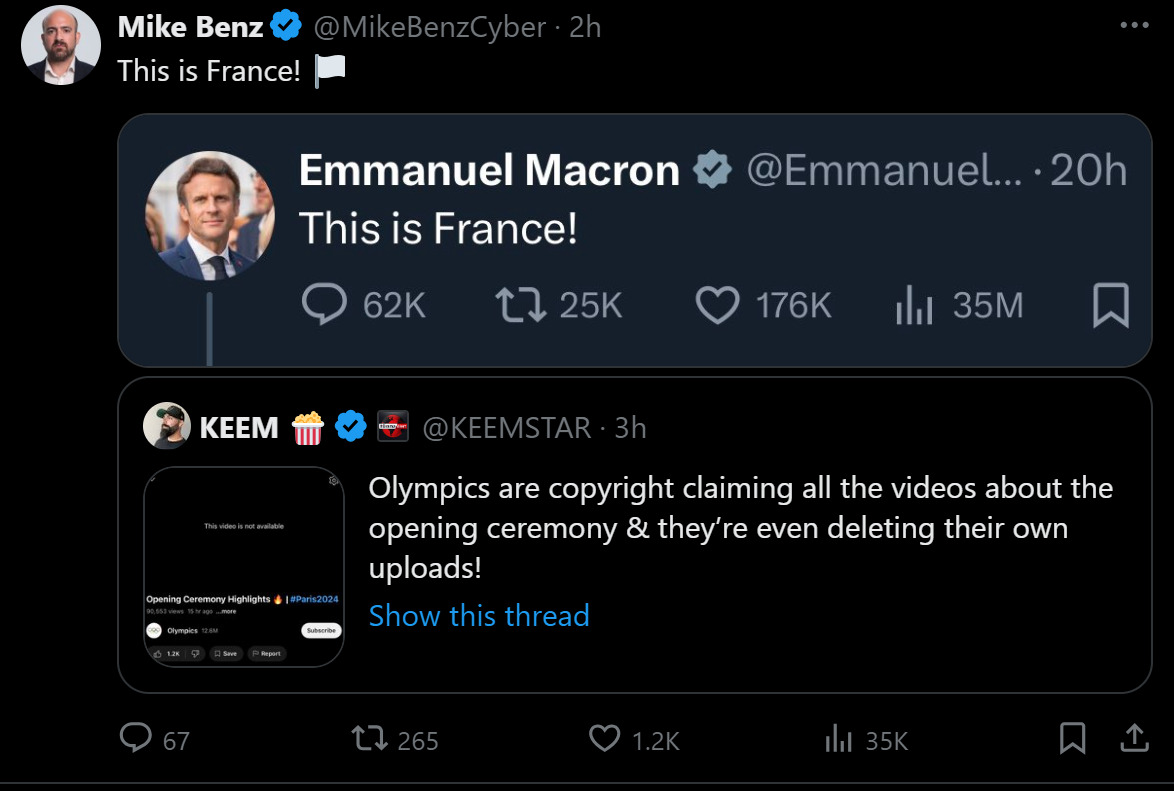Click Emmanuel Macron's profile photo

point(210,215)
